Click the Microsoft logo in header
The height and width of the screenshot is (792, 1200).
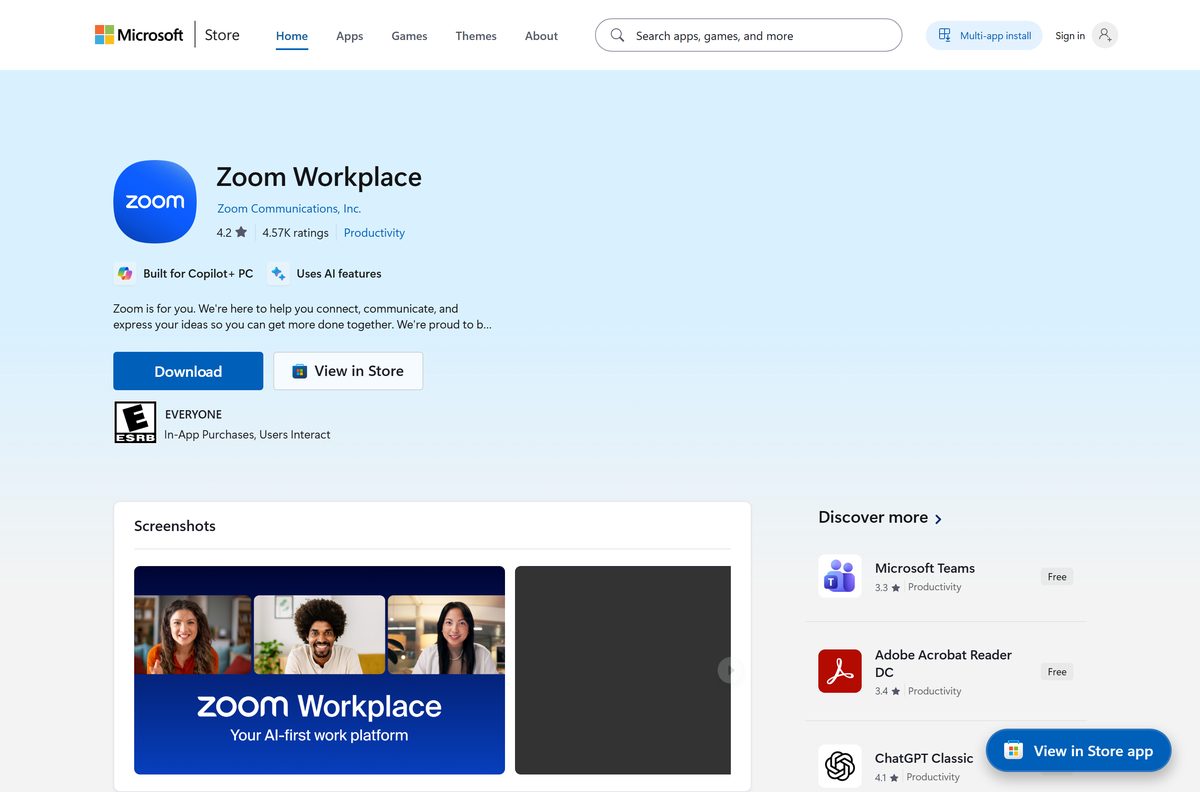(139, 35)
